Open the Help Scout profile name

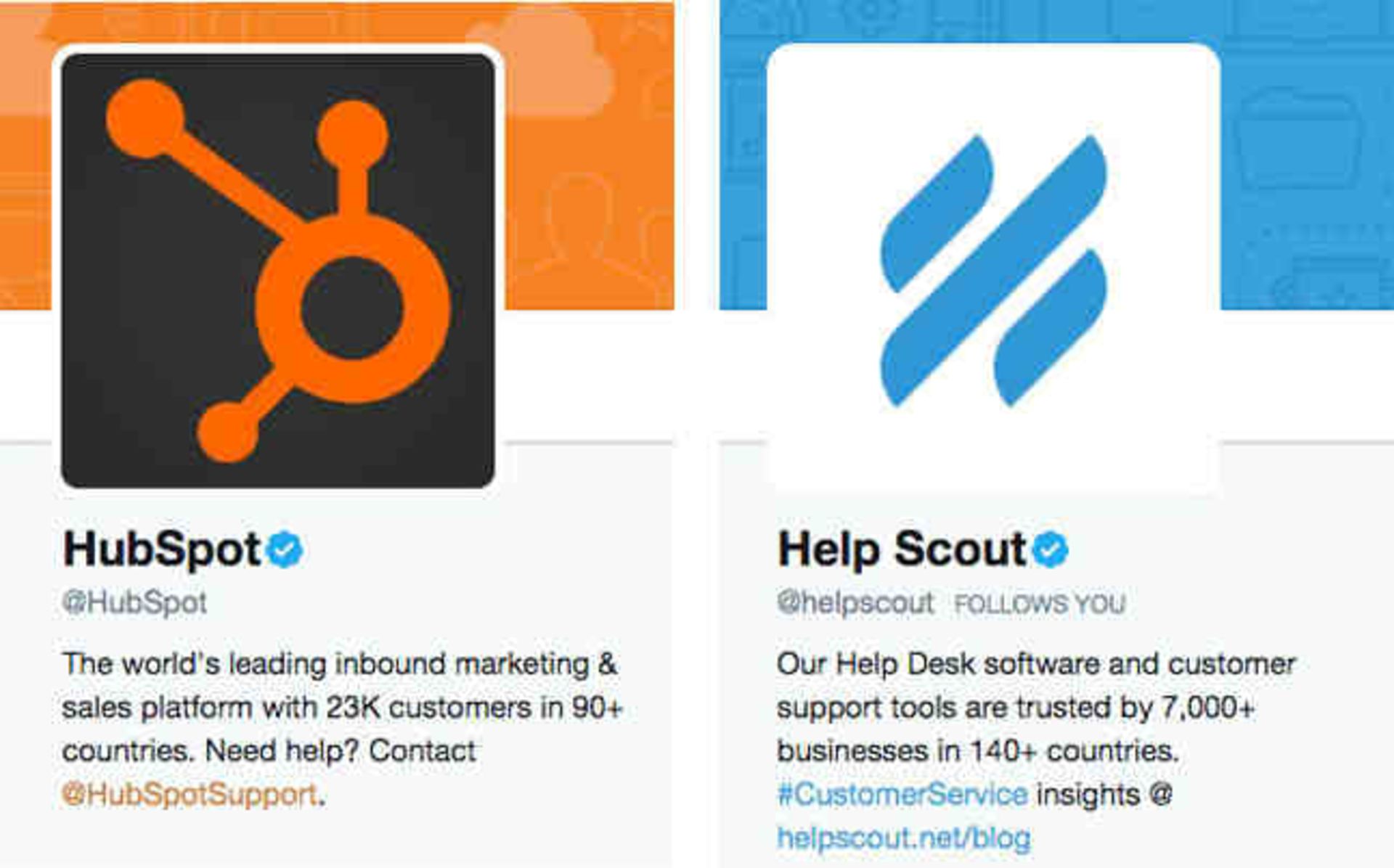pyautogui.click(x=901, y=549)
